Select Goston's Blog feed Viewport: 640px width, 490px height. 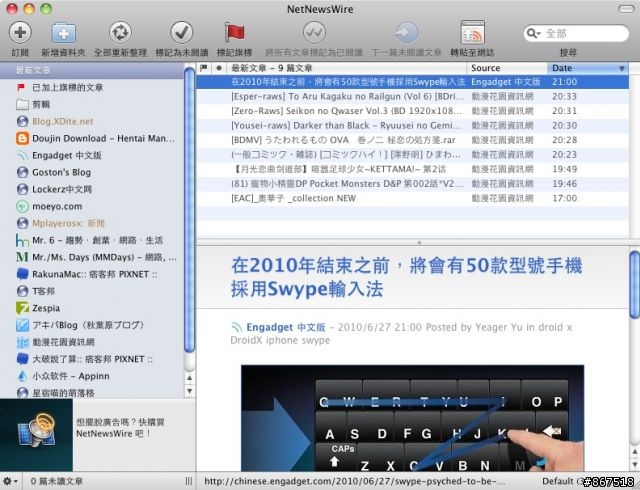[x=61, y=172]
